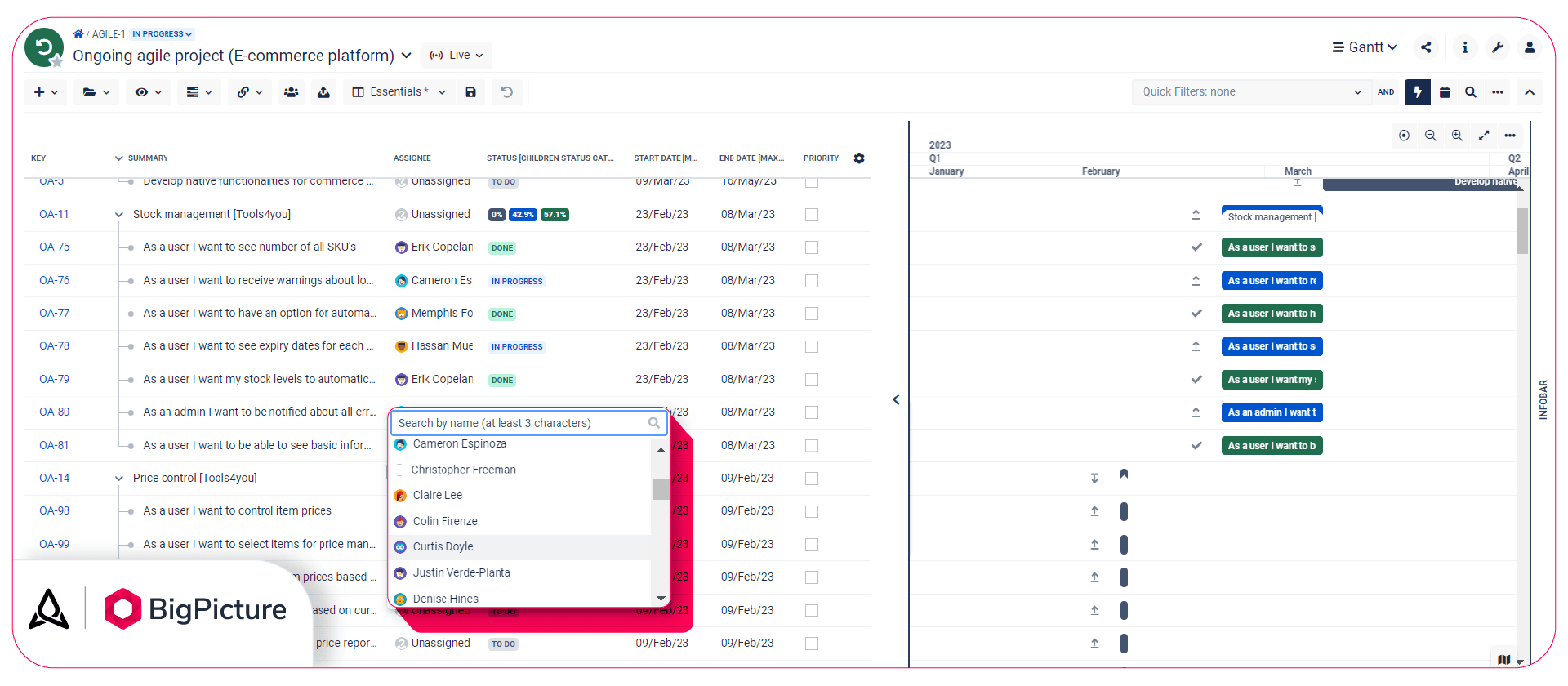Collapse the Stock management group
Viewport: 1568px width, 686px height.
pos(118,215)
